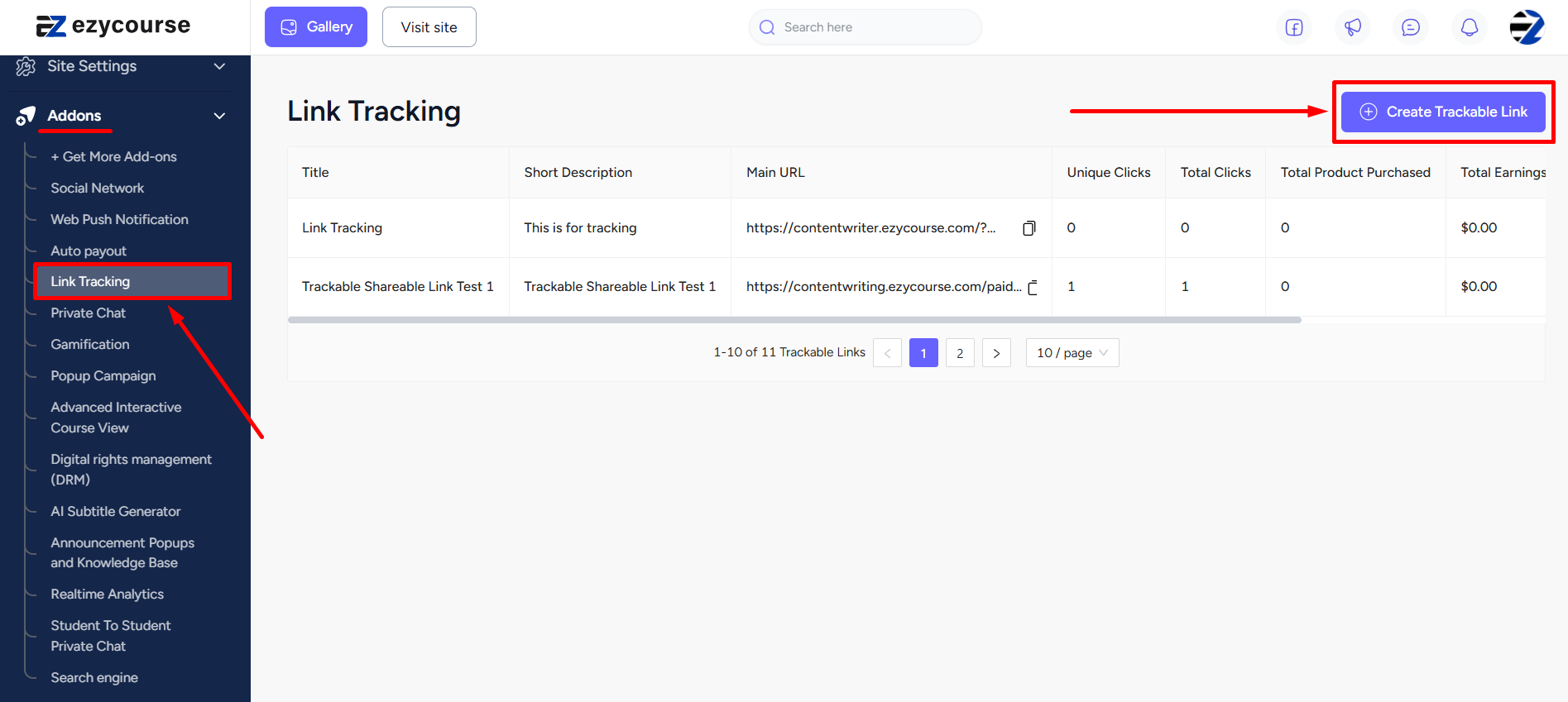This screenshot has width=1568, height=702.
Task: Click the search magnifier icon
Action: 767,27
